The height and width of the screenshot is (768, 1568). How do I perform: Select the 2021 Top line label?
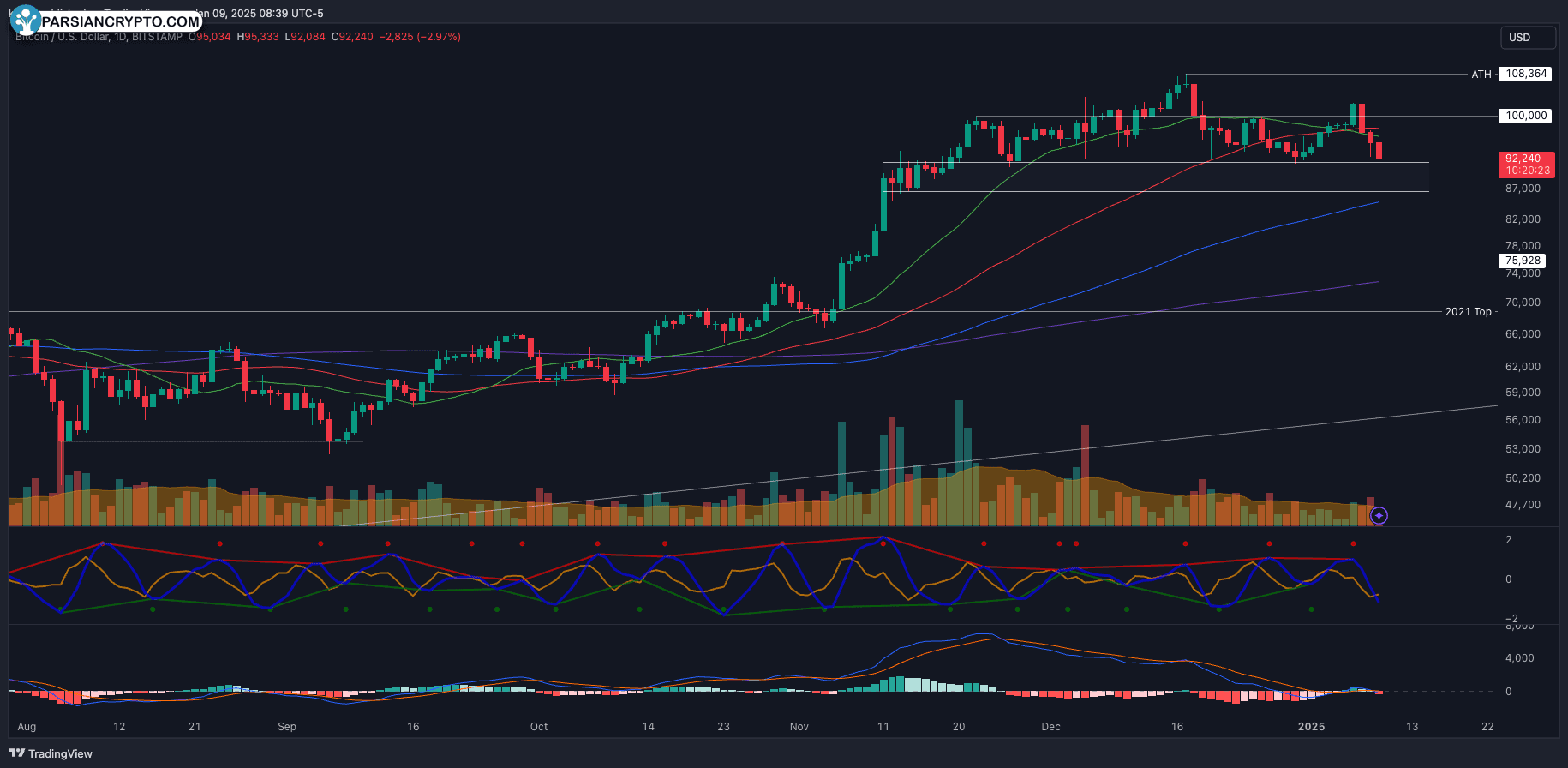(1468, 312)
